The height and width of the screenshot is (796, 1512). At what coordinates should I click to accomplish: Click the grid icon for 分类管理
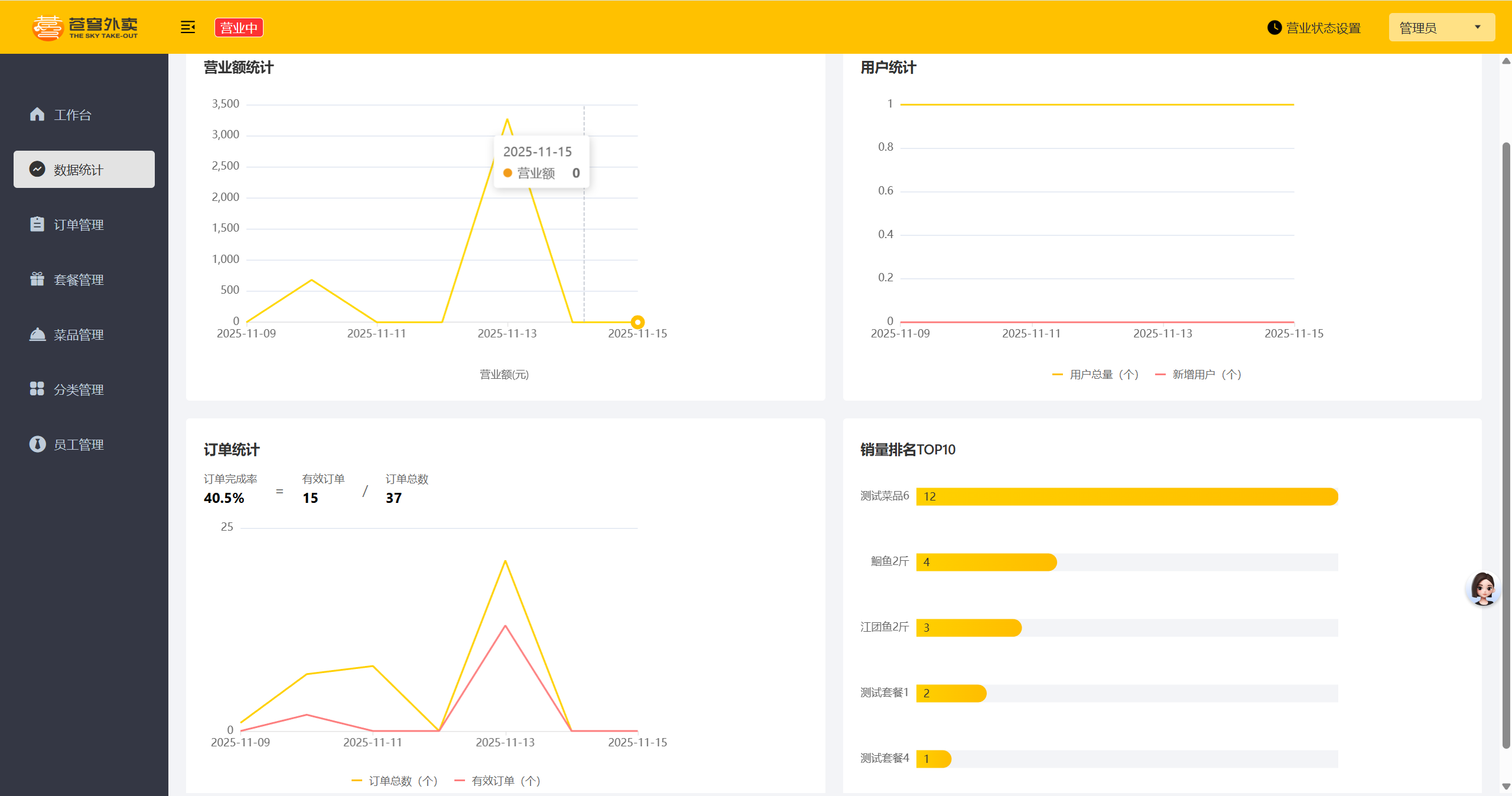coord(37,389)
